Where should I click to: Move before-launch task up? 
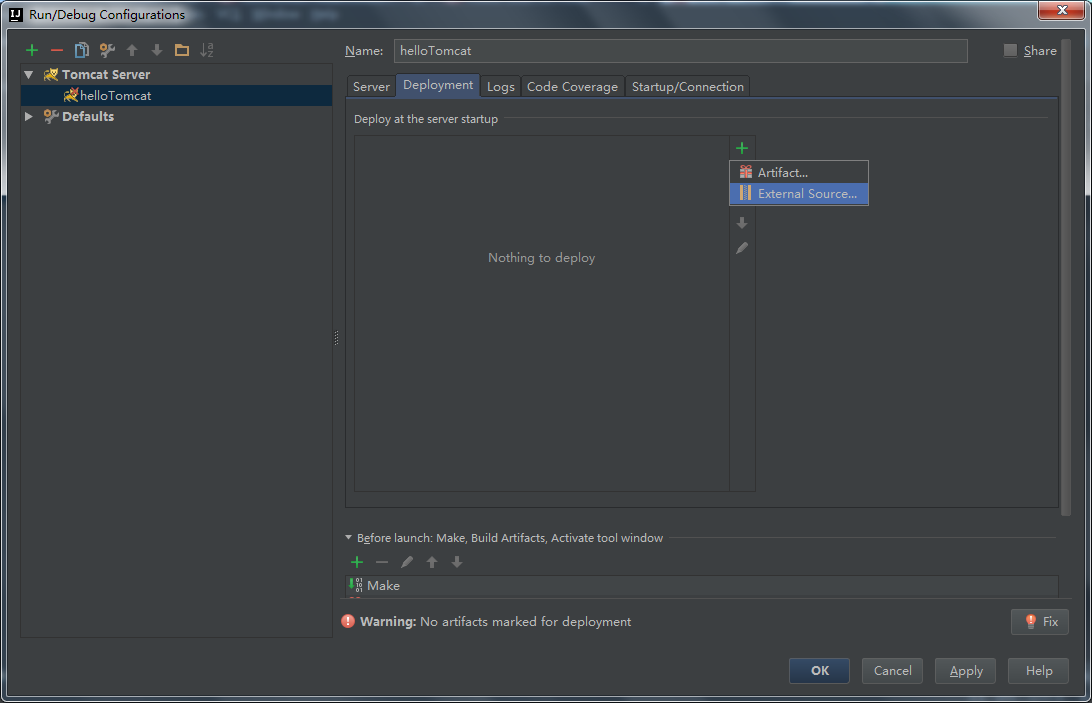(432, 562)
